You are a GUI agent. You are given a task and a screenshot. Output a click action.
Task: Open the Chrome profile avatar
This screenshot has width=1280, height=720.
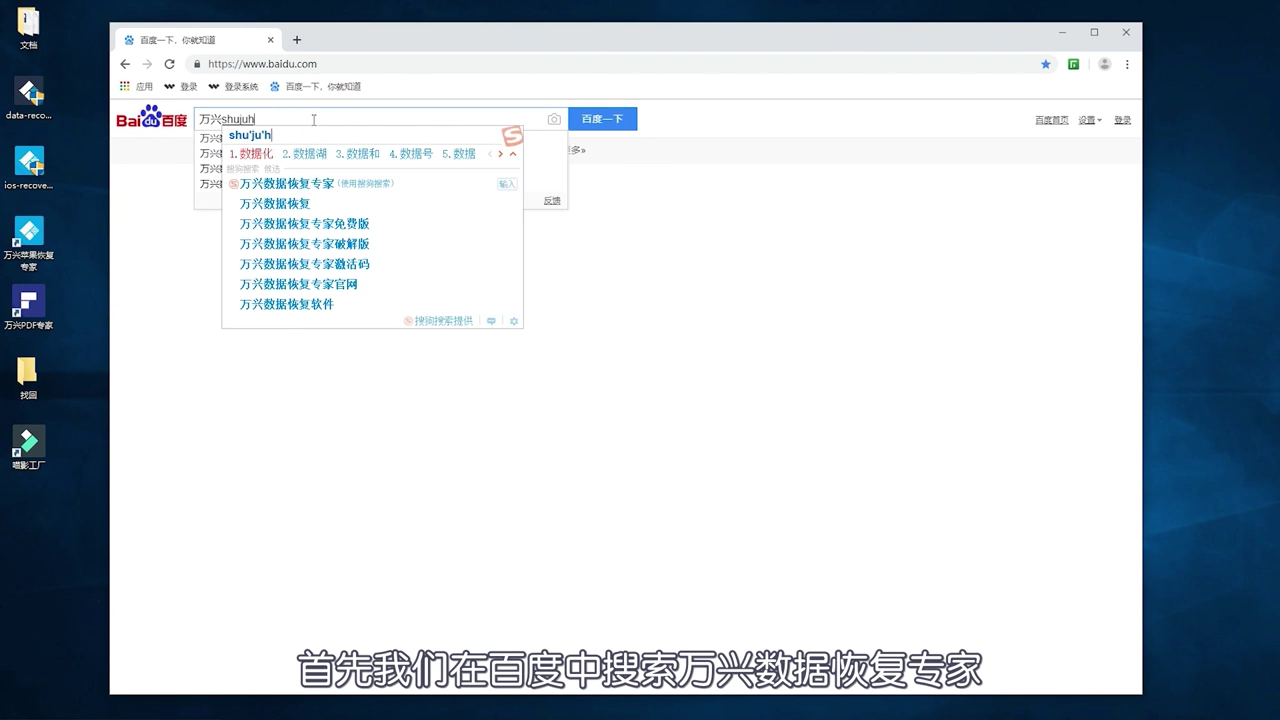1104,64
